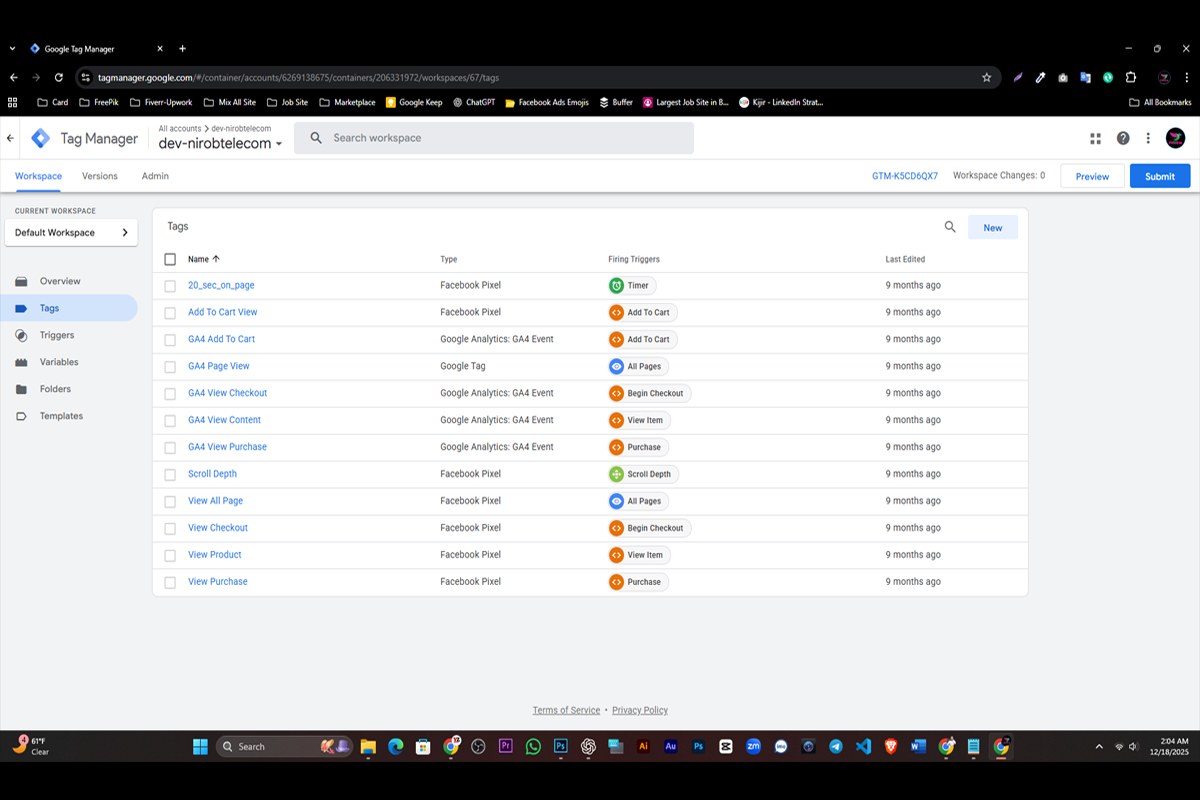1200x800 pixels.
Task: Open the GA4 Page View tag link
Action: [219, 366]
